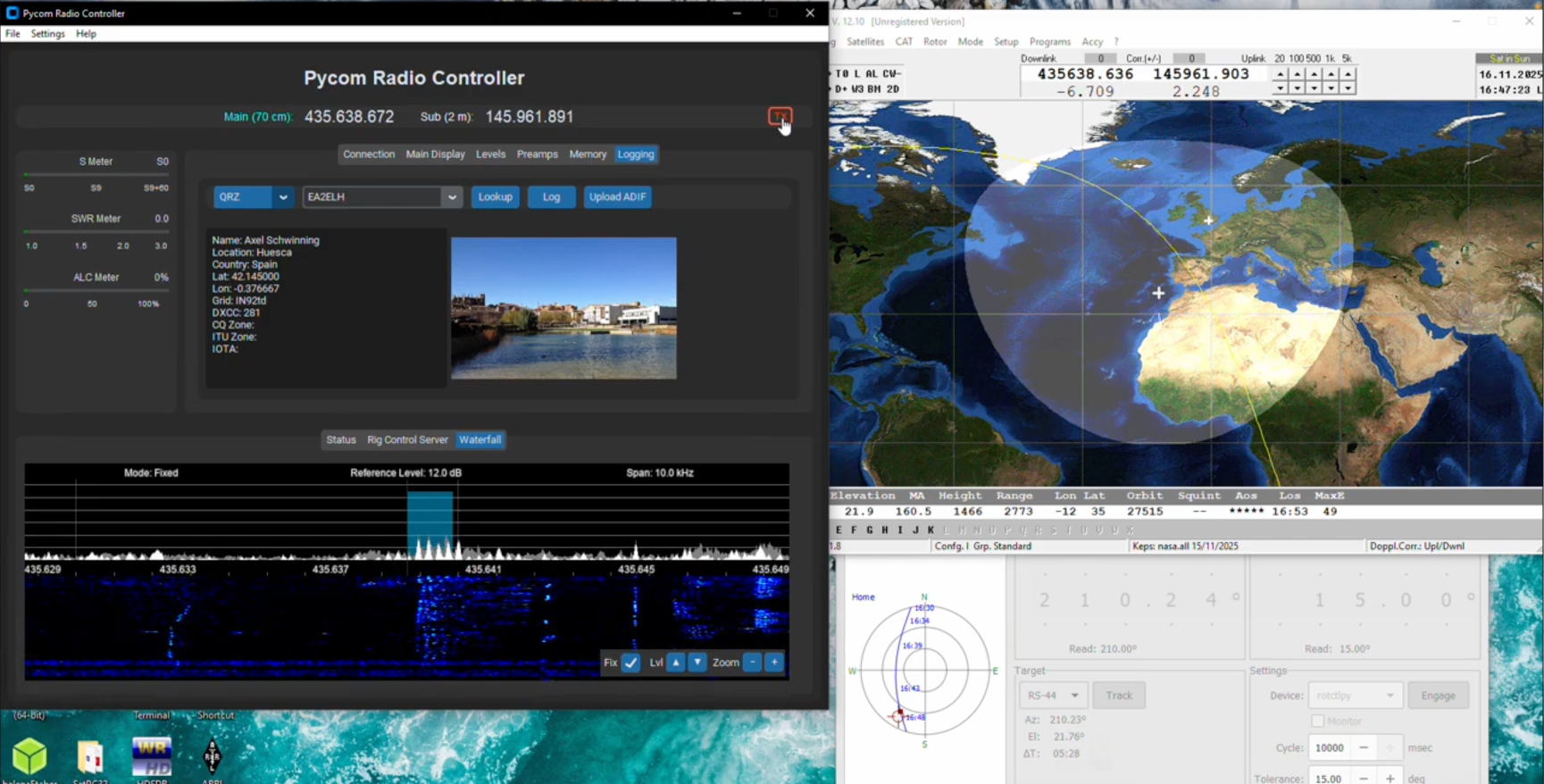Click the S Meter bar
Viewport: 1544px width, 784px height.
96,175
